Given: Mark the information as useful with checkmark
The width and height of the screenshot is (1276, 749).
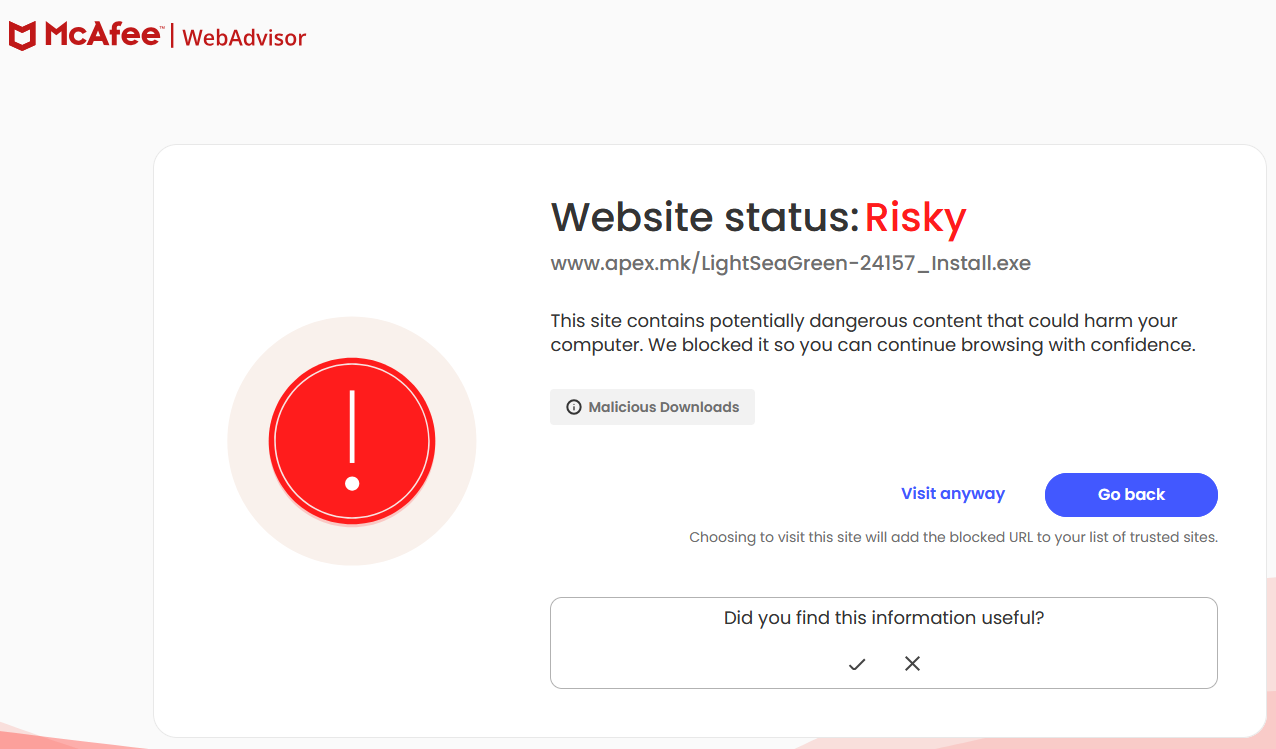Looking at the screenshot, I should (857, 664).
